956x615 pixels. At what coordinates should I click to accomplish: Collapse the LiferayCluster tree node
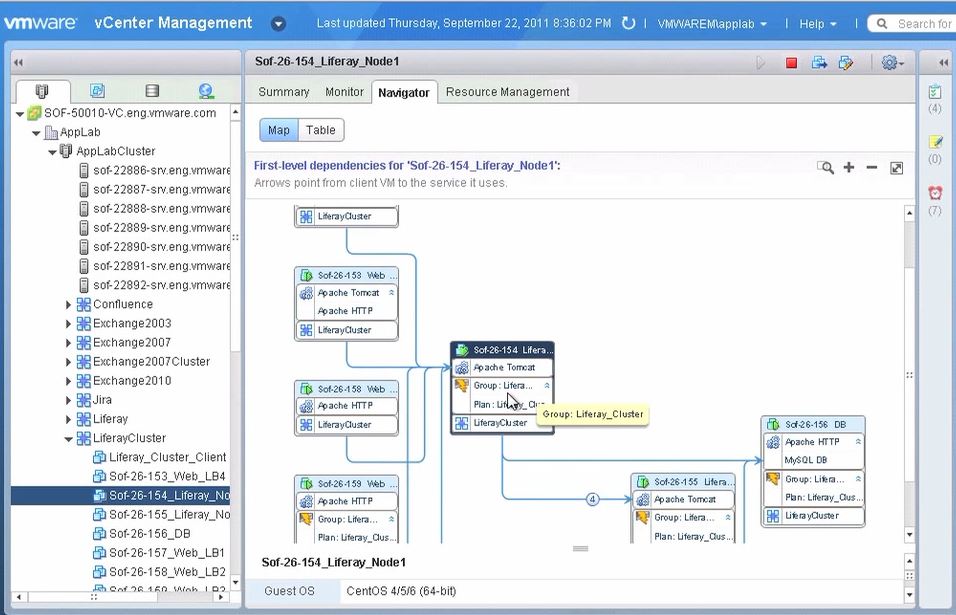tap(68, 438)
